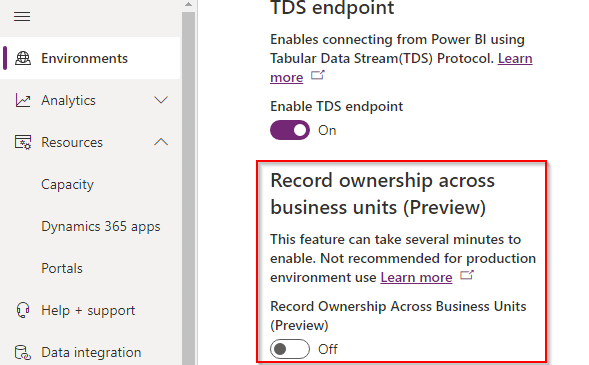Click the Data integration database icon

pos(23,353)
